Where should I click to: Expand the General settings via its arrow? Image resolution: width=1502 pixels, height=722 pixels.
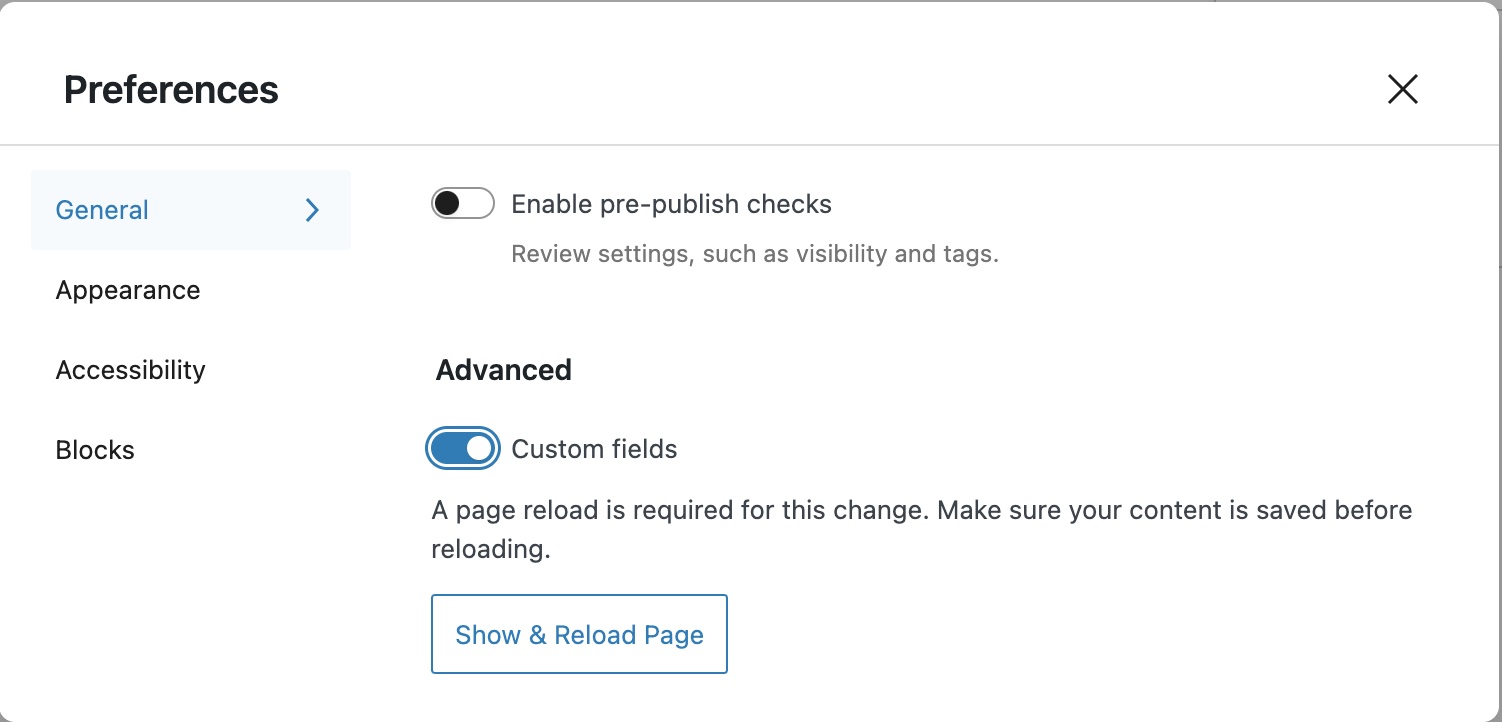click(x=312, y=210)
